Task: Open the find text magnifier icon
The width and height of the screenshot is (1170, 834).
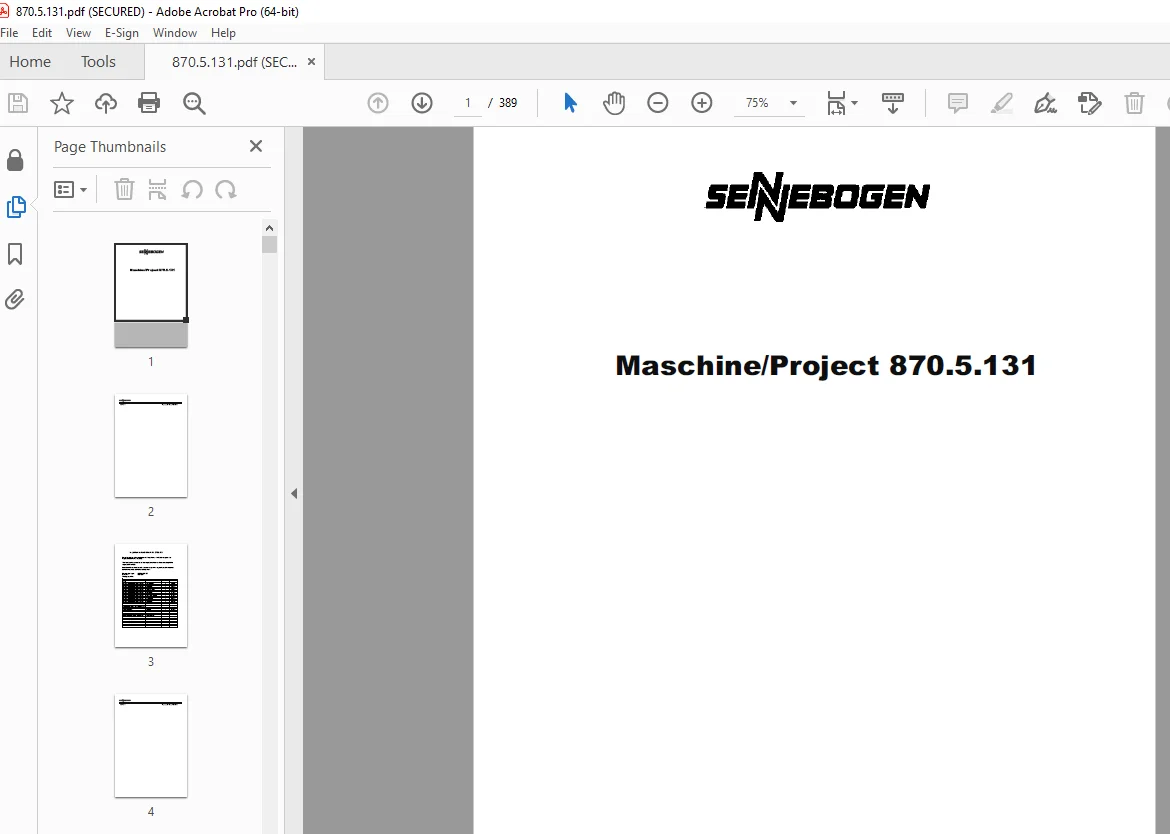Action: coord(194,103)
